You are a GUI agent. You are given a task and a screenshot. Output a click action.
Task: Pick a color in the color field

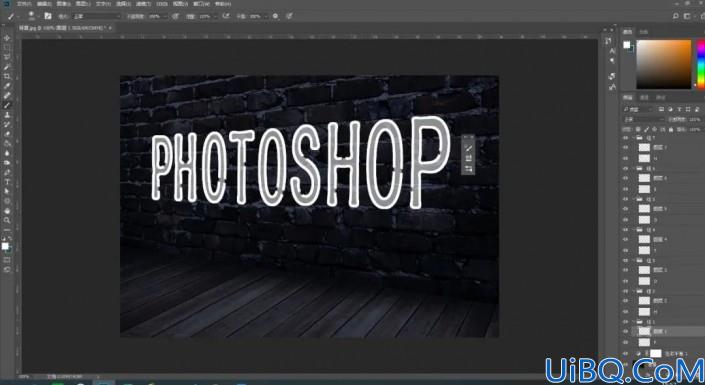click(664, 64)
